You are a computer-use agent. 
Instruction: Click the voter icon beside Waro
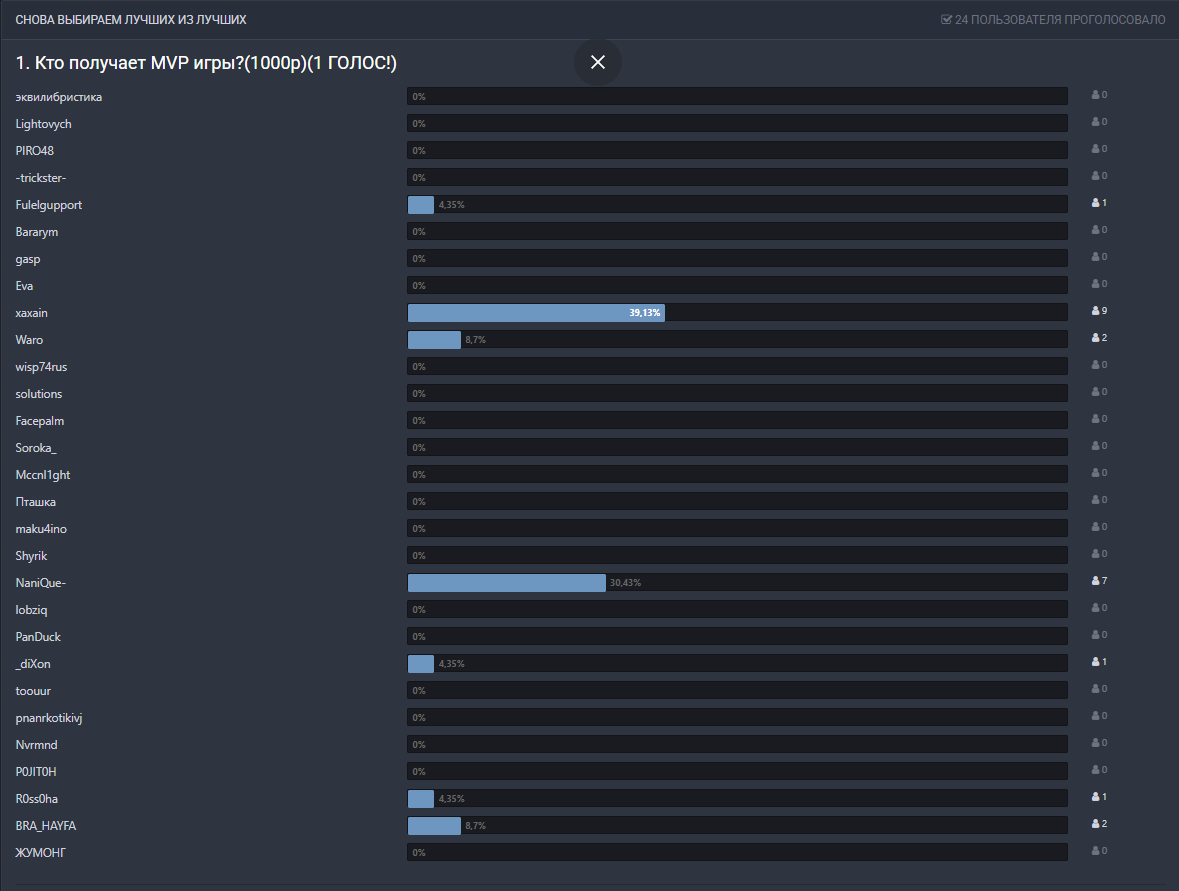(x=1095, y=338)
